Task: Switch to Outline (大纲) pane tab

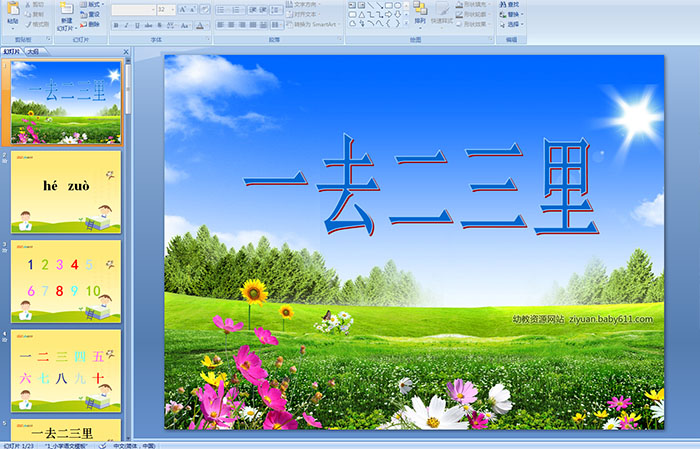Action: tap(33, 52)
